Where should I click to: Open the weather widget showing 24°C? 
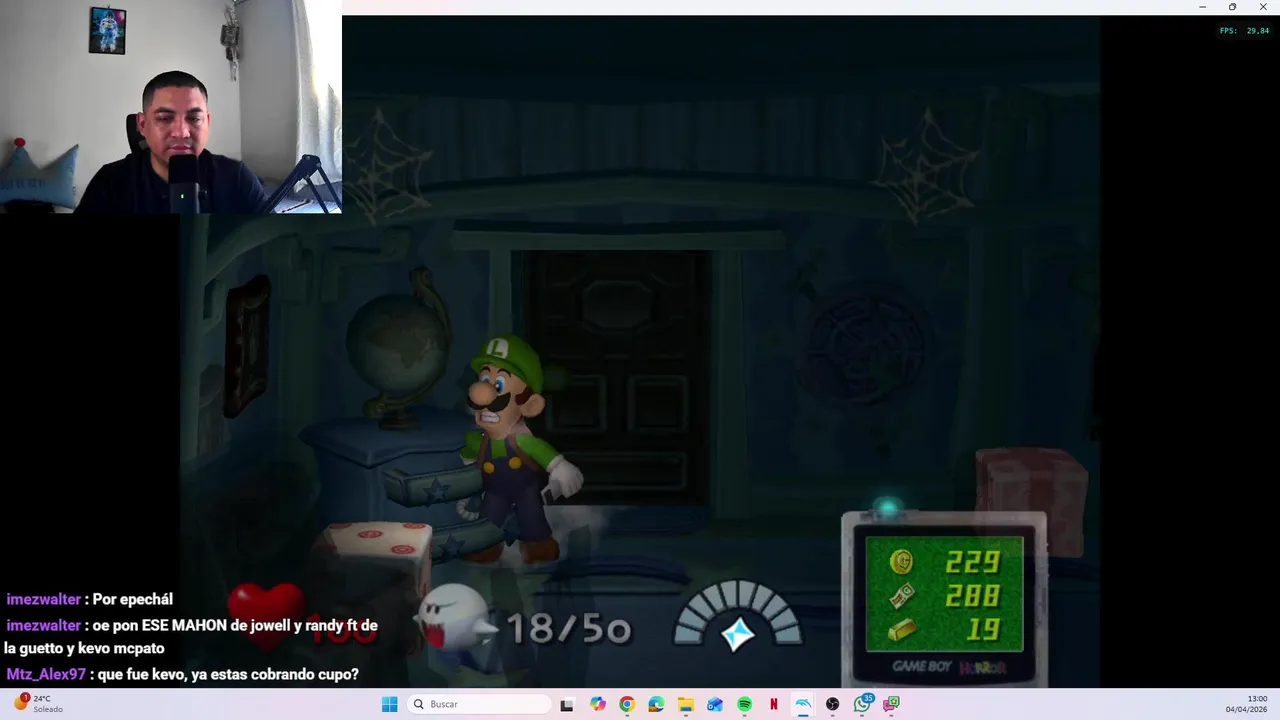pos(40,703)
